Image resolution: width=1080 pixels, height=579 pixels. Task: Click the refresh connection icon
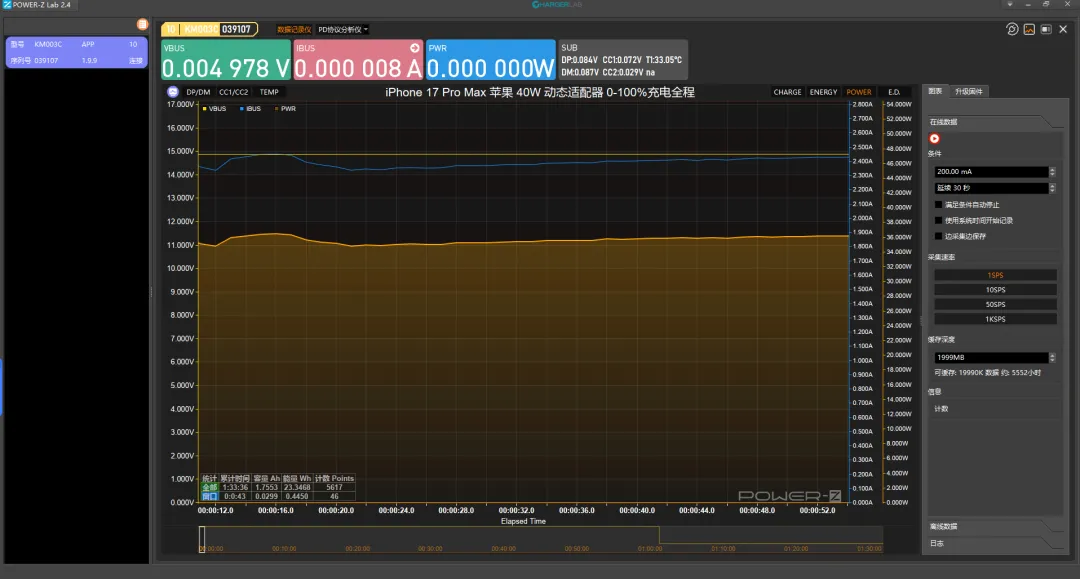[x=1012, y=29]
